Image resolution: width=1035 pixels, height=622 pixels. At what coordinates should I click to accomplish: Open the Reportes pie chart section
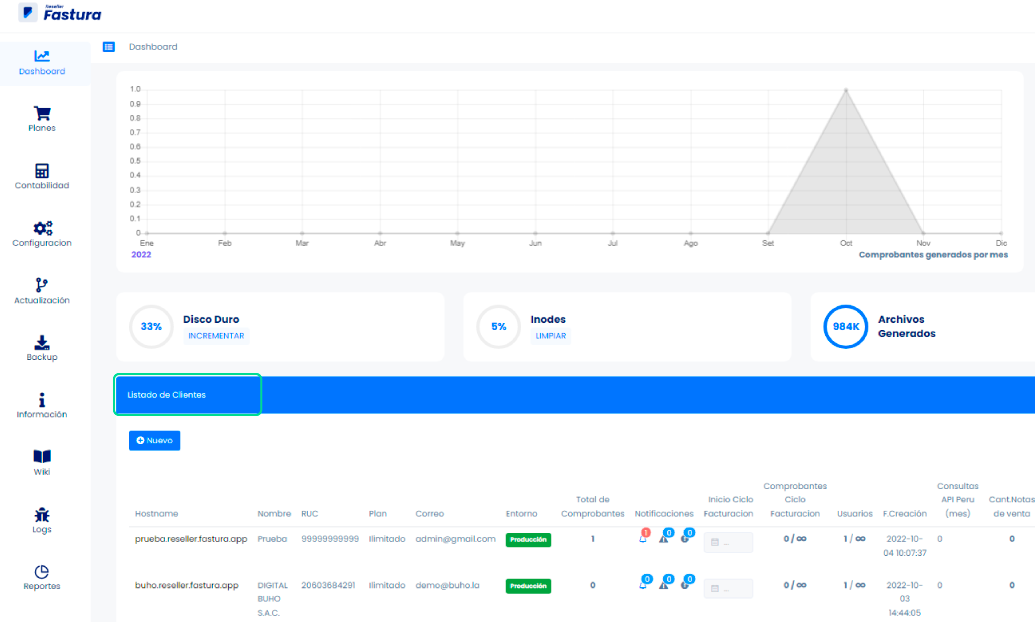(42, 577)
